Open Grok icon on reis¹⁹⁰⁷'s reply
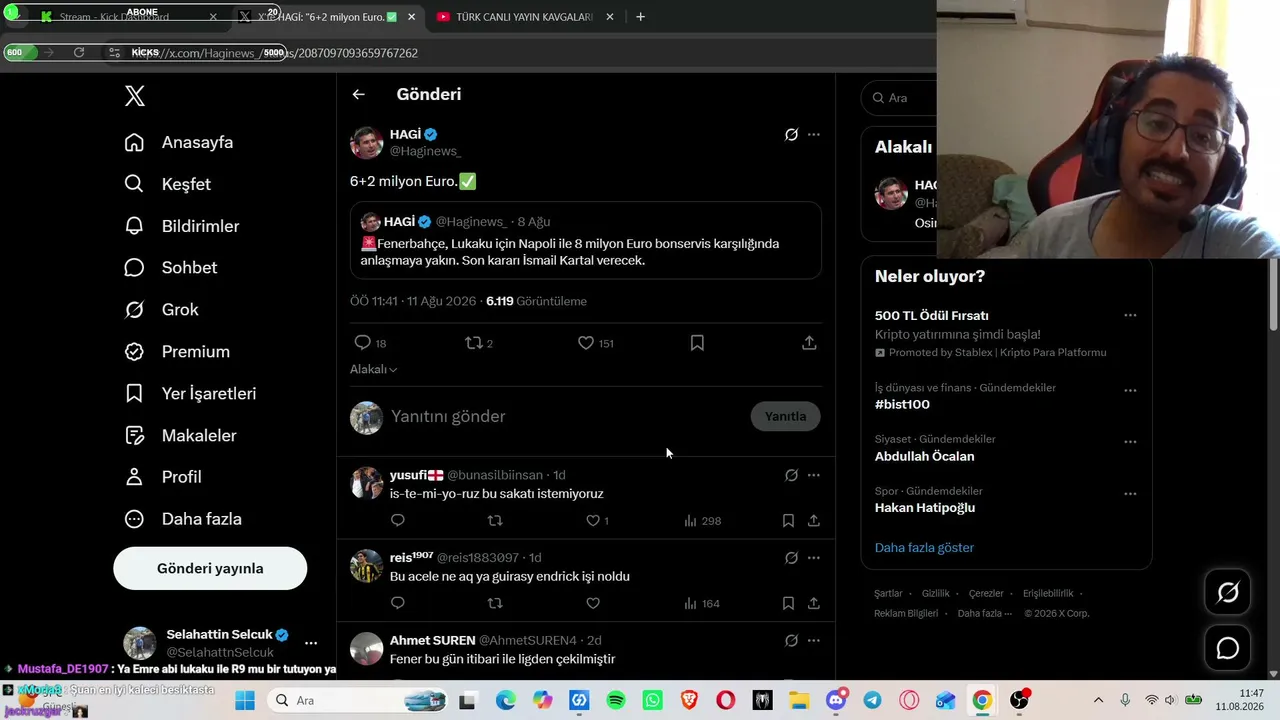The height and width of the screenshot is (720, 1280). tap(791, 558)
